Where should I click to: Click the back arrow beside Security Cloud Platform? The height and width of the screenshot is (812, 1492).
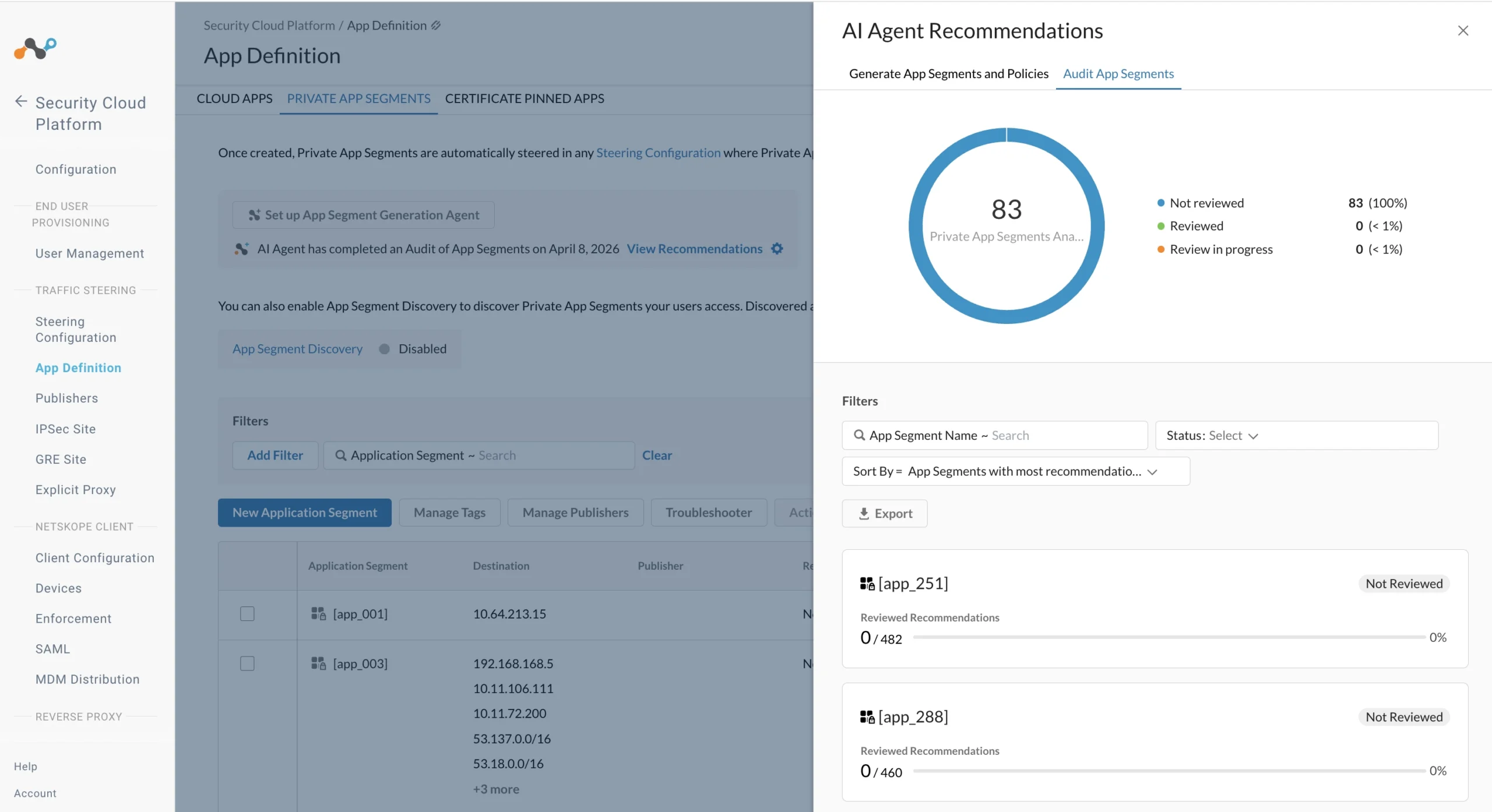click(21, 101)
